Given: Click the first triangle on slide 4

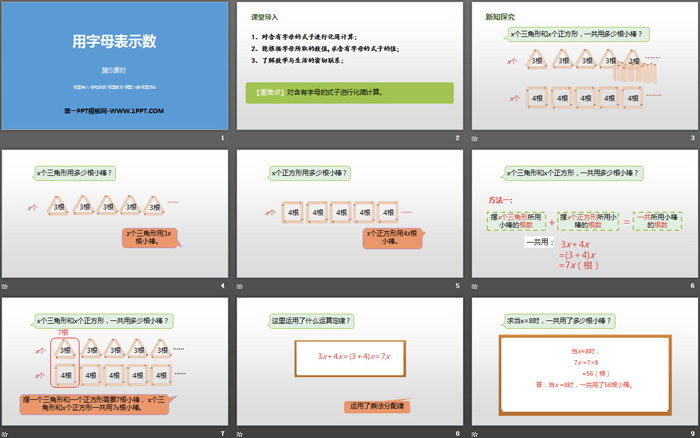Looking at the screenshot, I should coord(59,207).
